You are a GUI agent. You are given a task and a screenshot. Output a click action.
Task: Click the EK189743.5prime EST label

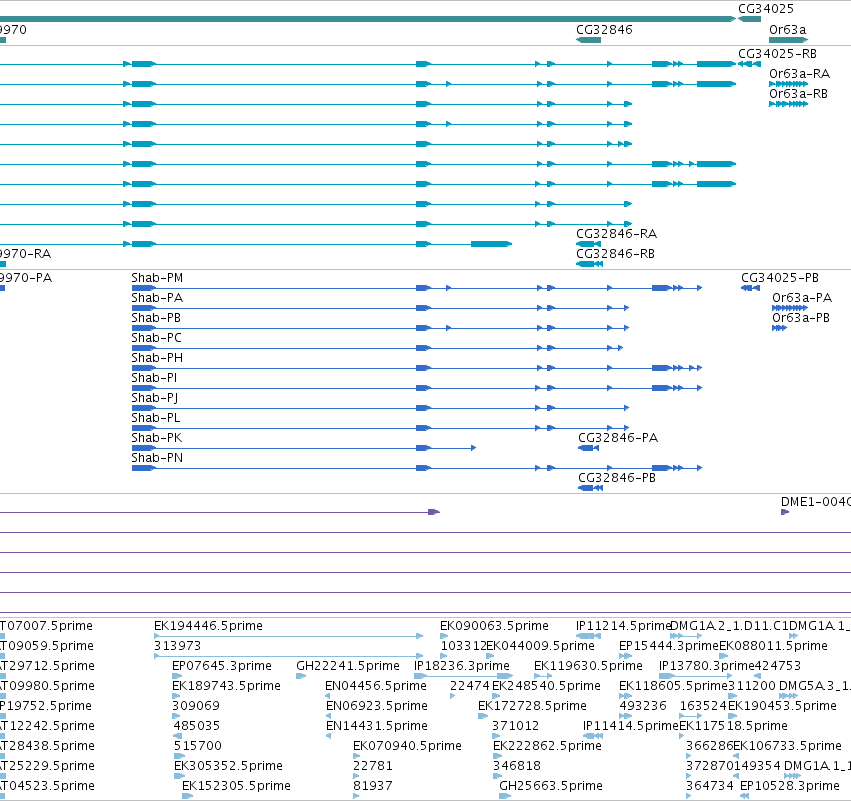click(226, 686)
